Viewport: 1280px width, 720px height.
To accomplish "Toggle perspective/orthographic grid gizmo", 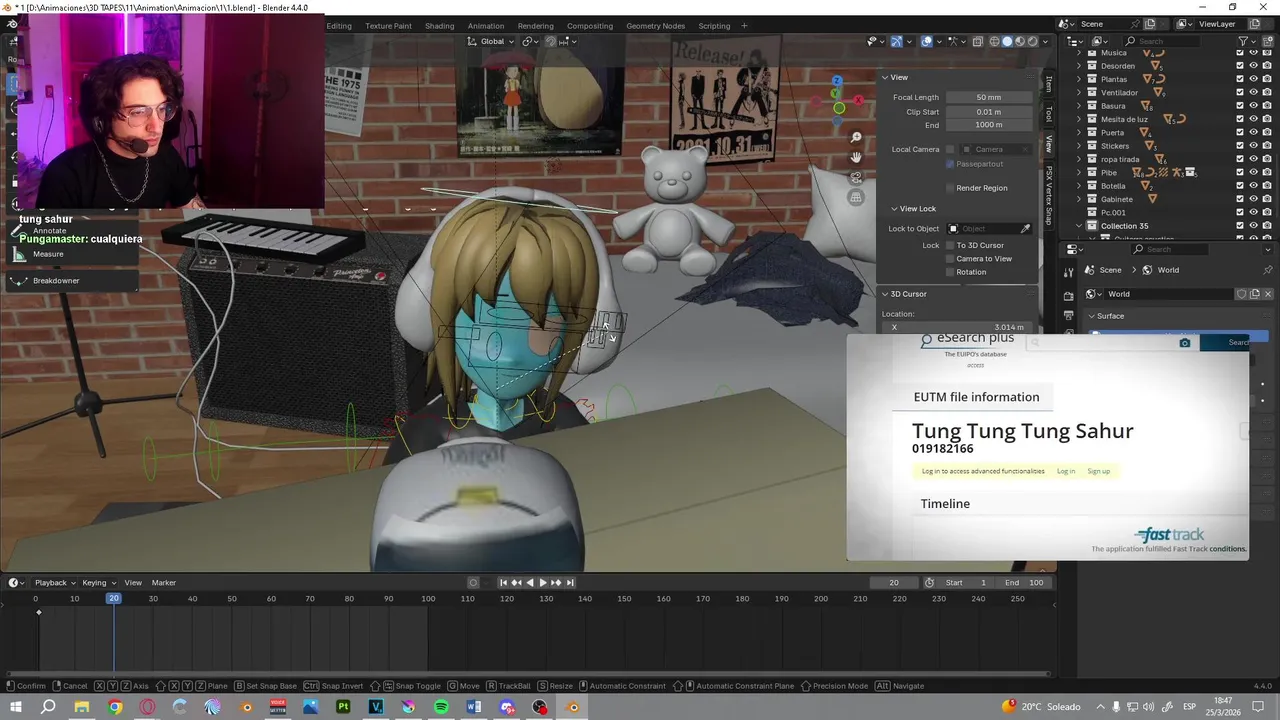I will (x=856, y=197).
